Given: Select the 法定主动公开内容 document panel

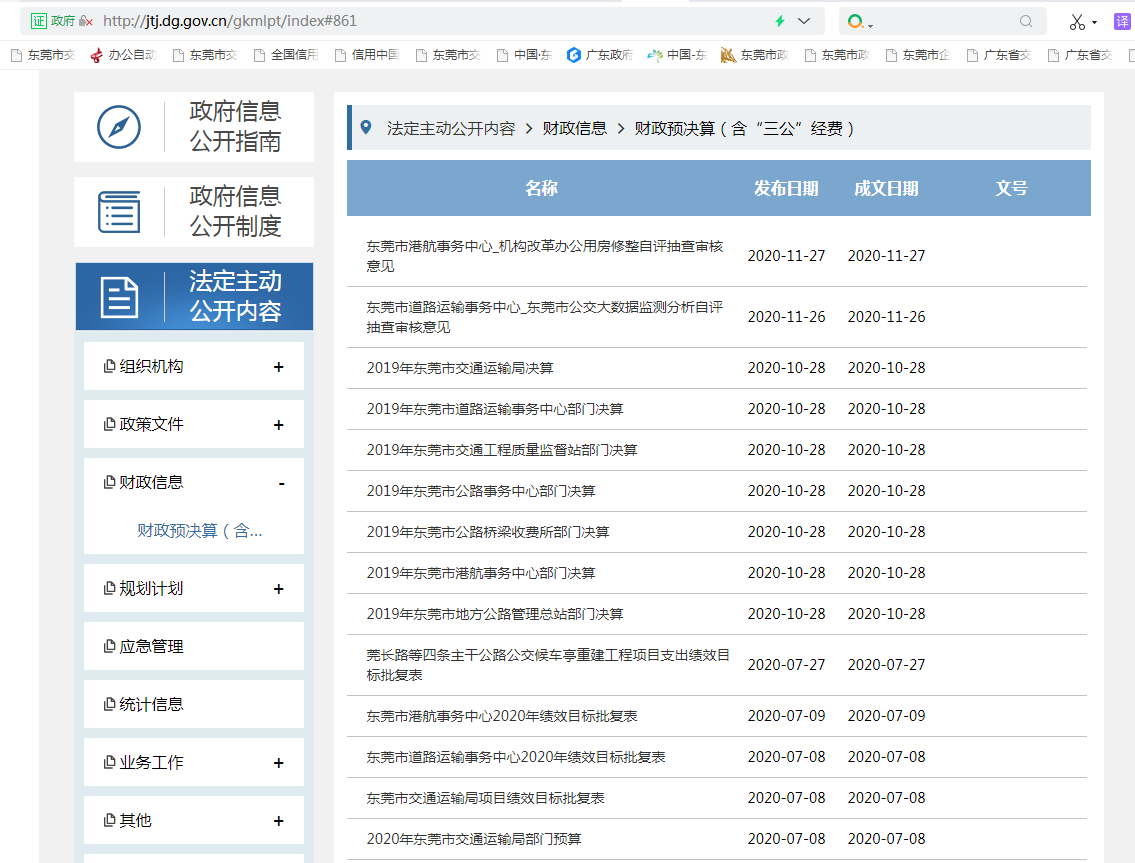Looking at the screenshot, I should (194, 296).
